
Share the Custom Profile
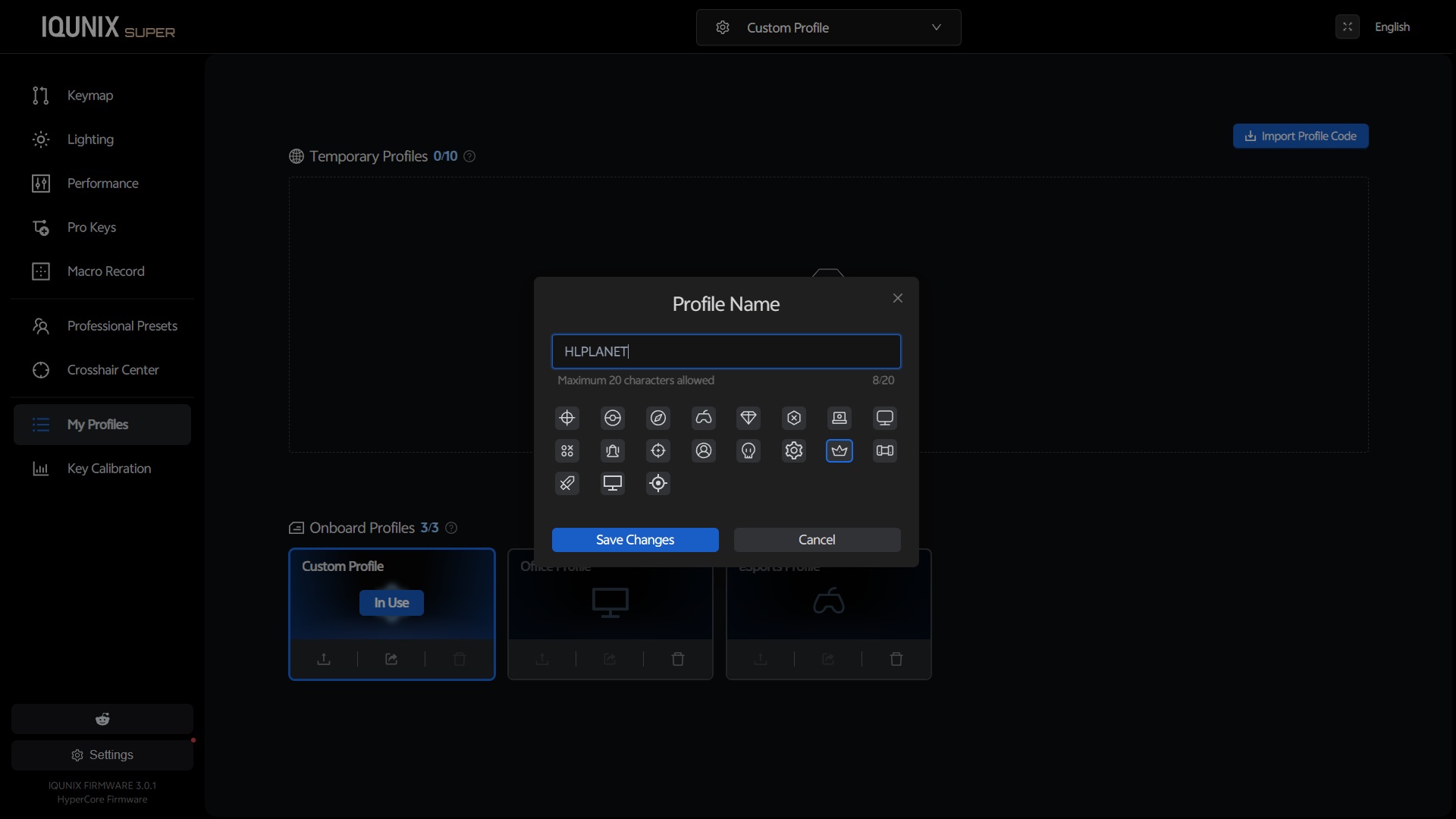(391, 659)
